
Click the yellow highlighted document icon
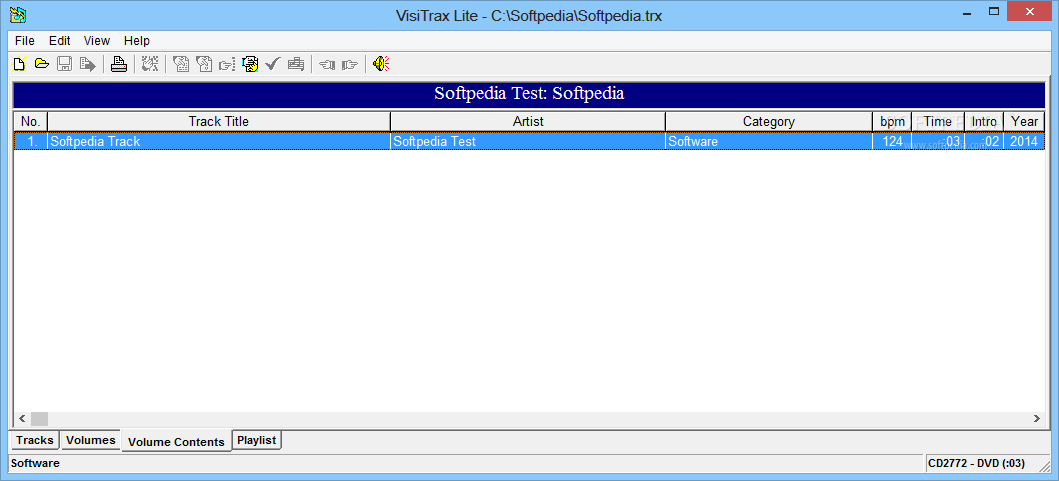pos(250,64)
